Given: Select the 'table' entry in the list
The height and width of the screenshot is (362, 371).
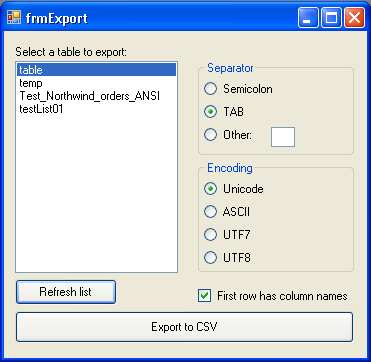Looking at the screenshot, I should coord(96,70).
